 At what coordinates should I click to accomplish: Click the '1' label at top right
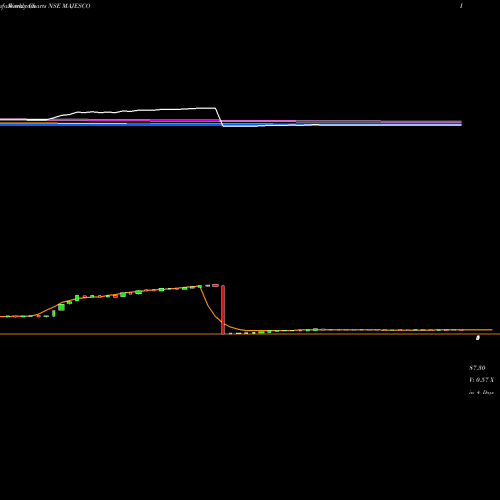tap(461, 6)
